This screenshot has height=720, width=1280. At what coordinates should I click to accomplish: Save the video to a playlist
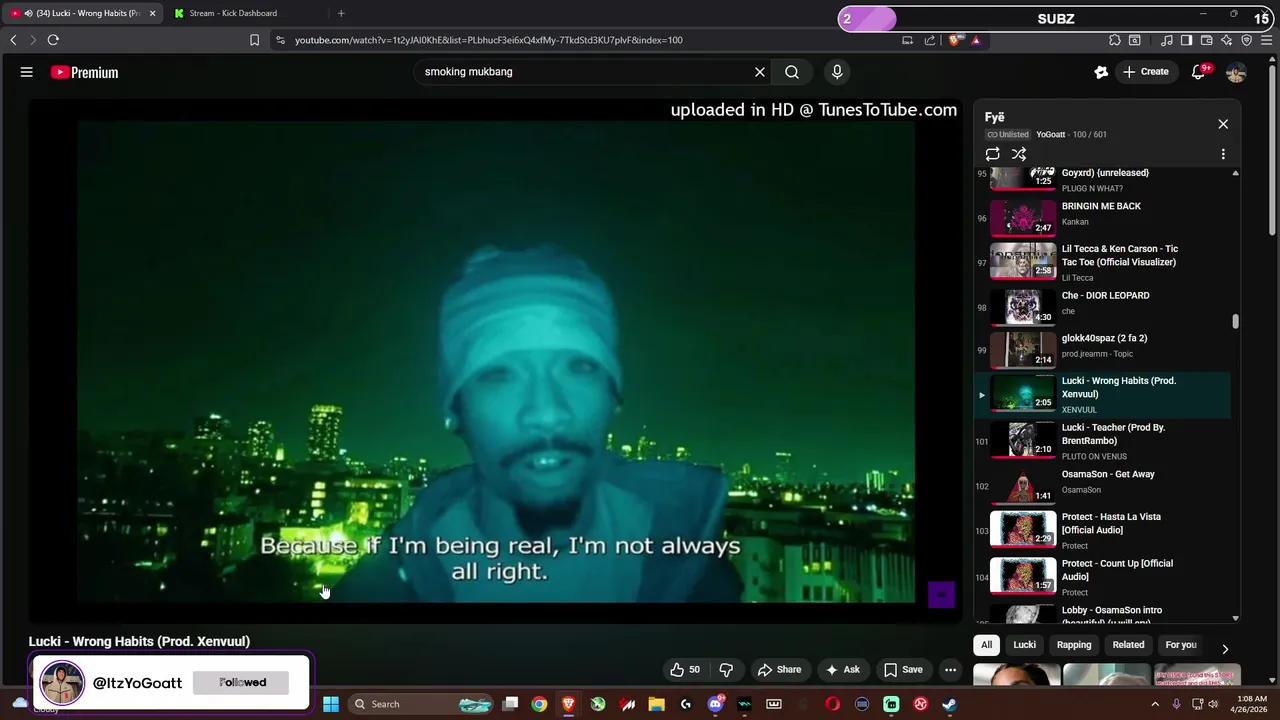pos(903,670)
